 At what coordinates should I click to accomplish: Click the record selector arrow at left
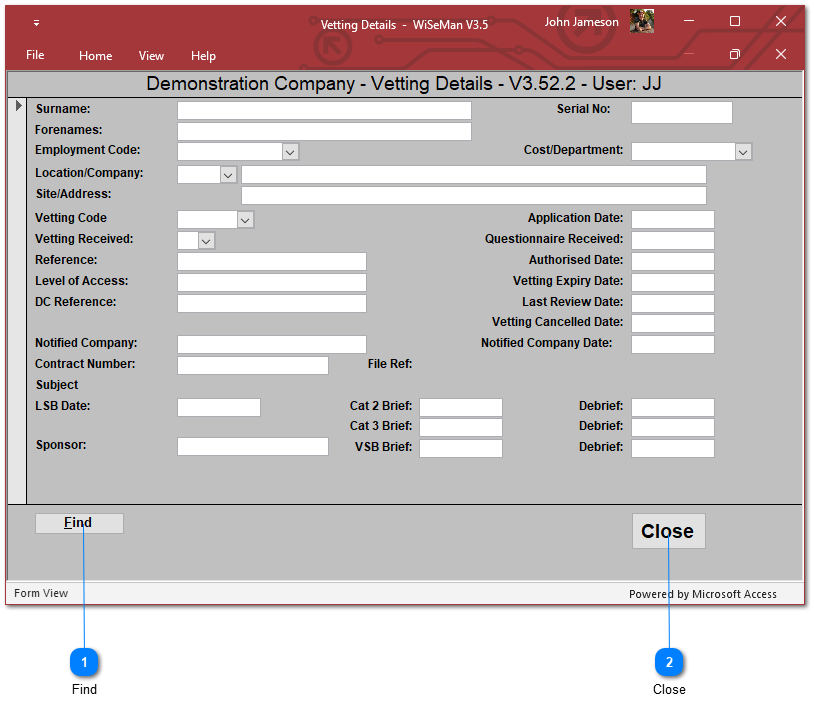point(18,105)
